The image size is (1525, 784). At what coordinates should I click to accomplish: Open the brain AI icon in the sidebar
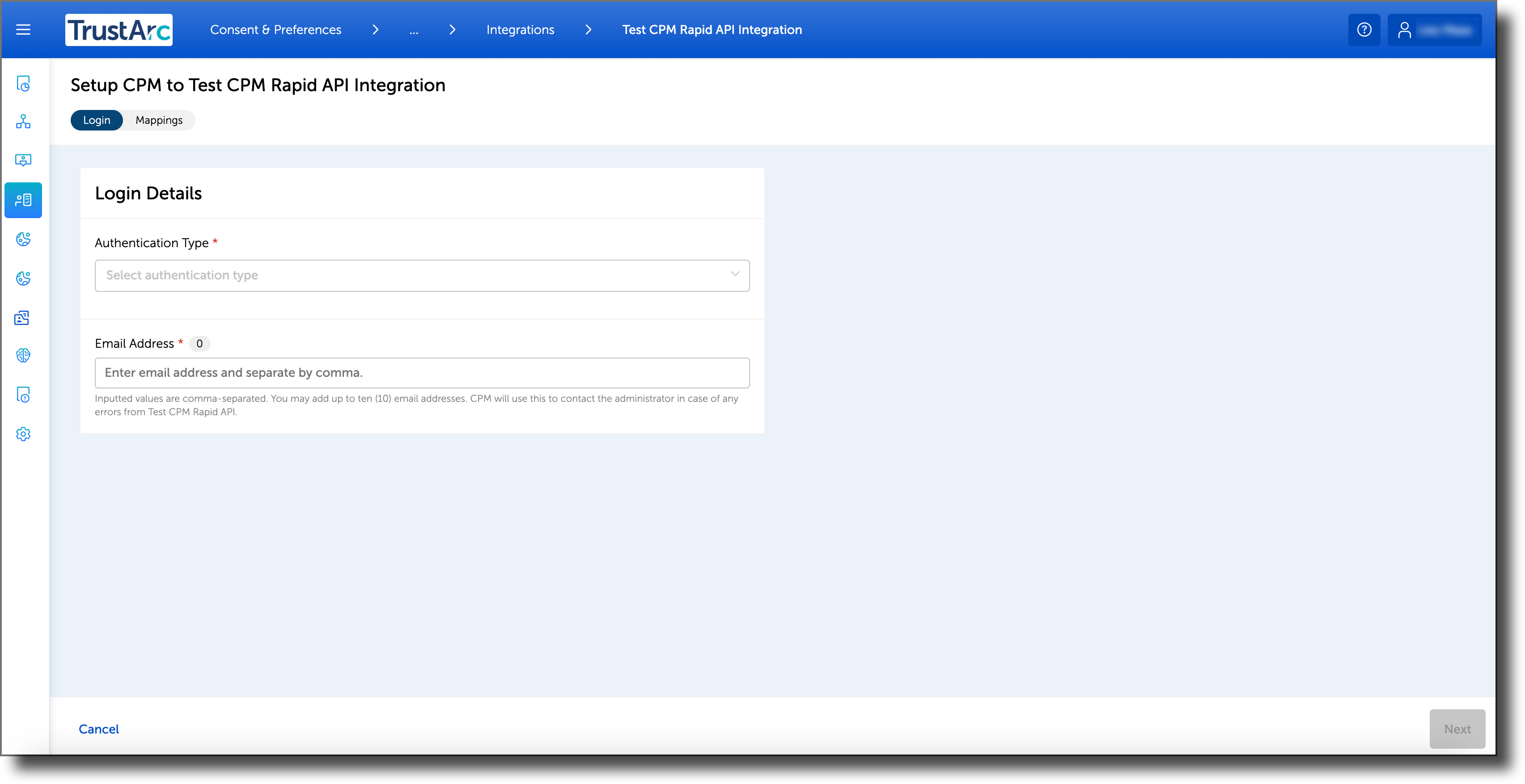point(23,356)
